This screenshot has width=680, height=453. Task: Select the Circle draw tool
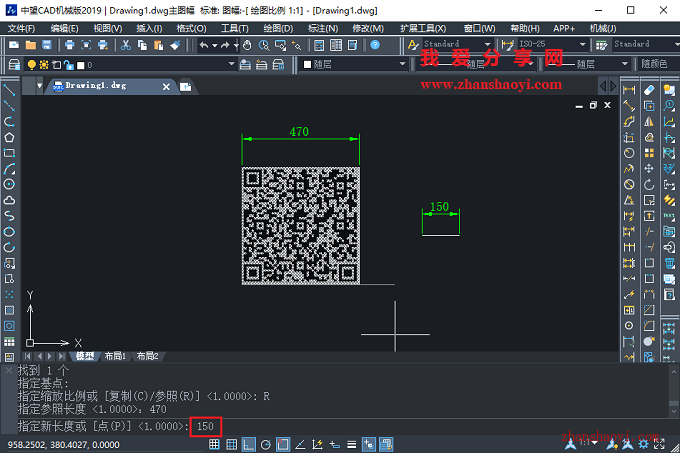tap(9, 184)
